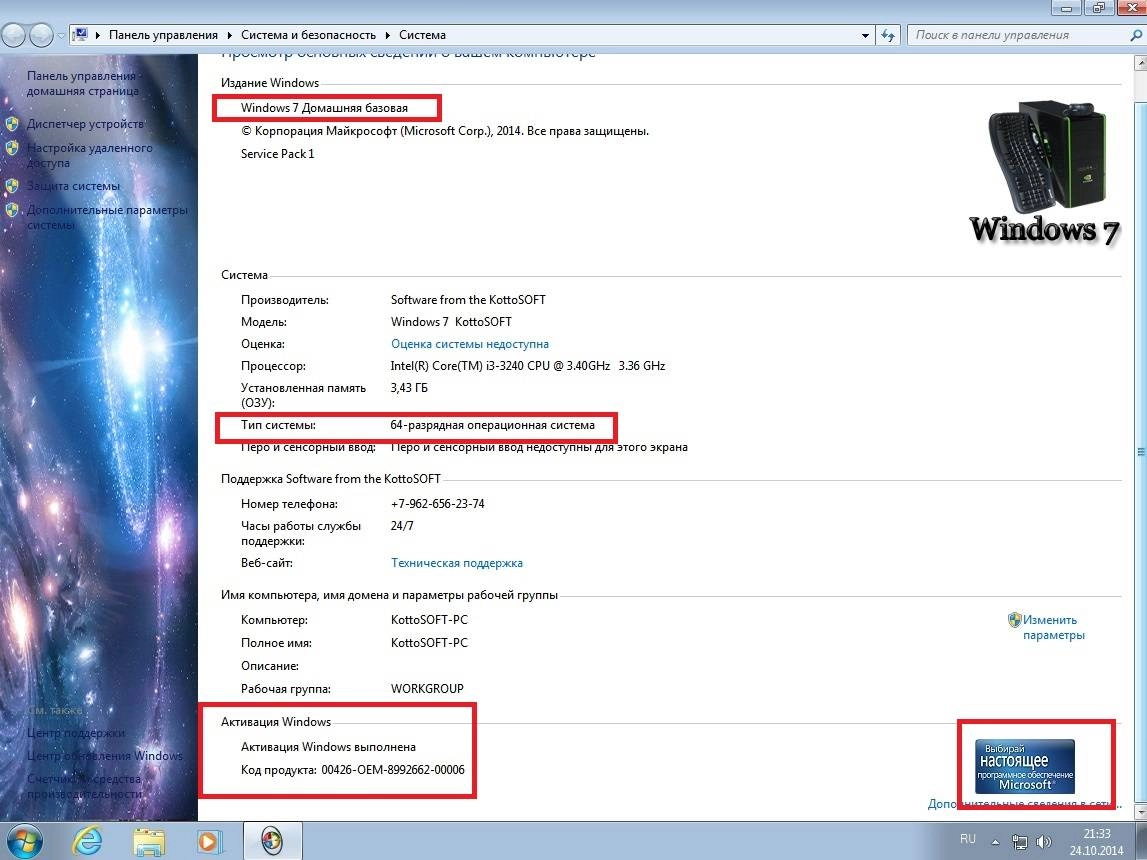Select phone number +7-962-656-23-74
Viewport: 1147px width, 860px height.
point(437,504)
